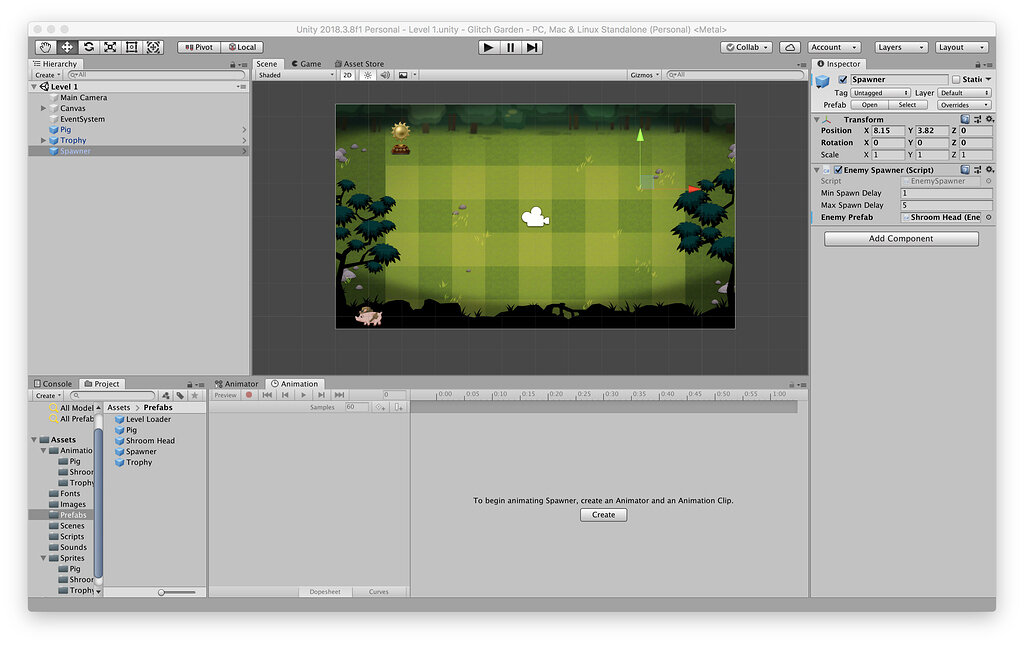Select the Rect Transform tool
1024x645 pixels.
132,47
